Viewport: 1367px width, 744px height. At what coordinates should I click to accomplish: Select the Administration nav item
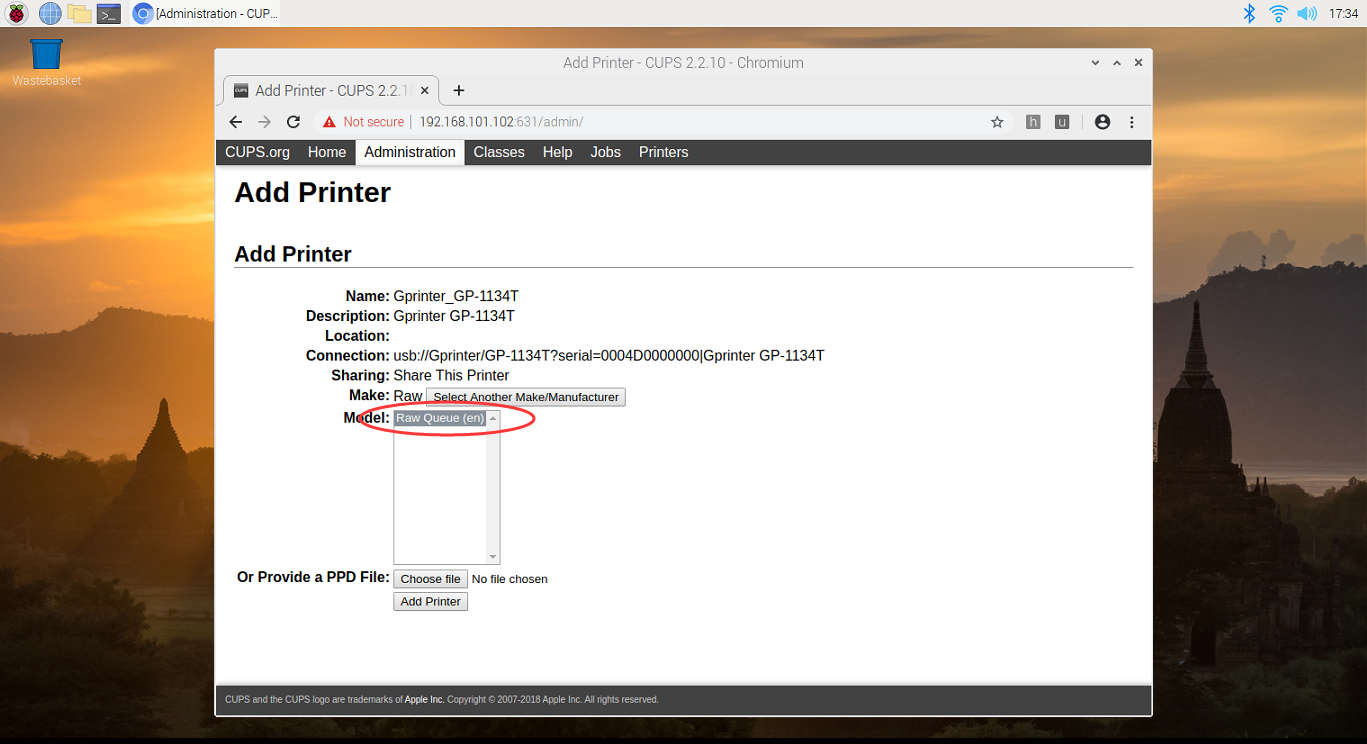coord(410,152)
